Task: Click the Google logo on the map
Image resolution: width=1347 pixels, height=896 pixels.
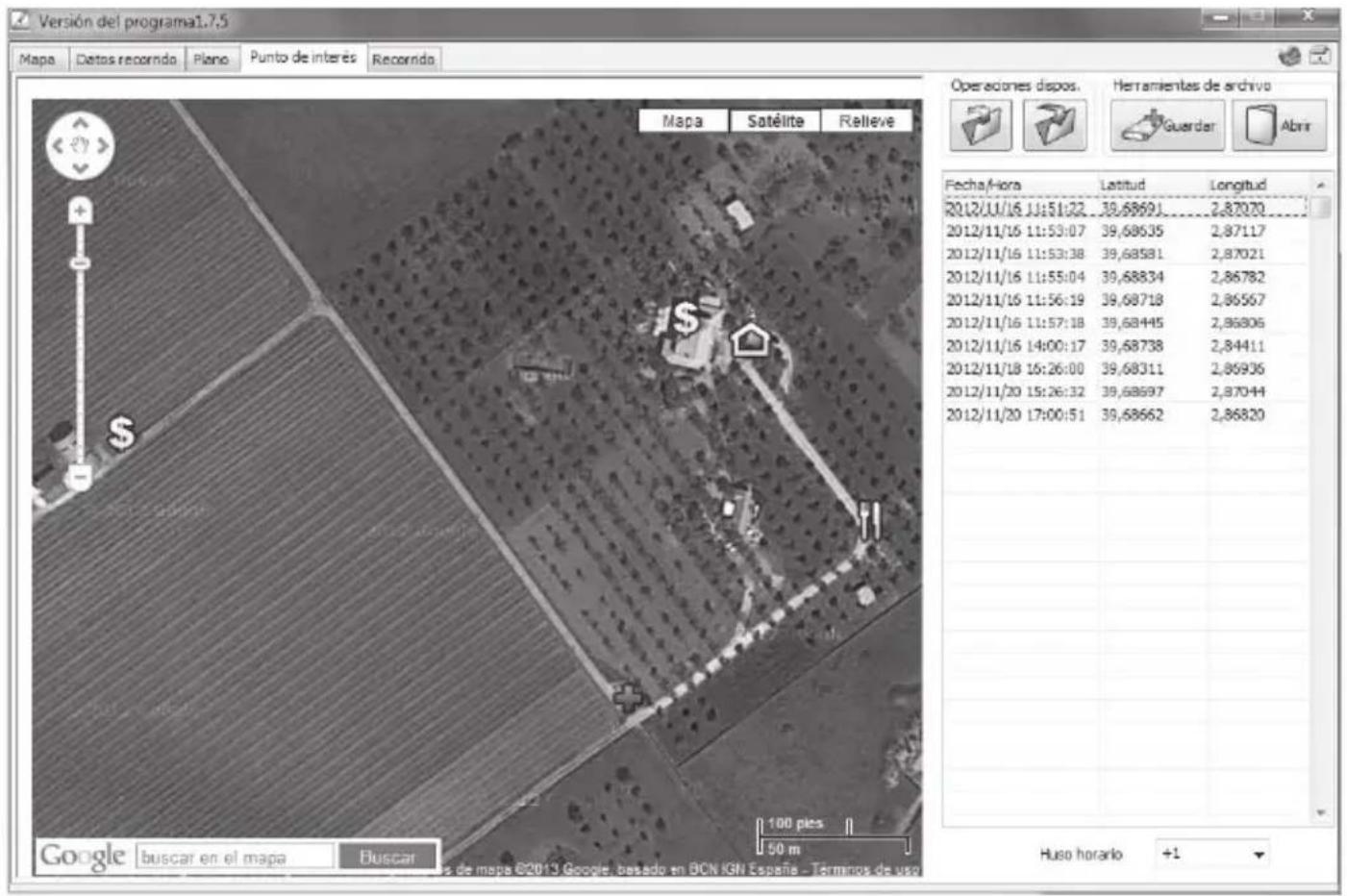Action: coord(83,856)
